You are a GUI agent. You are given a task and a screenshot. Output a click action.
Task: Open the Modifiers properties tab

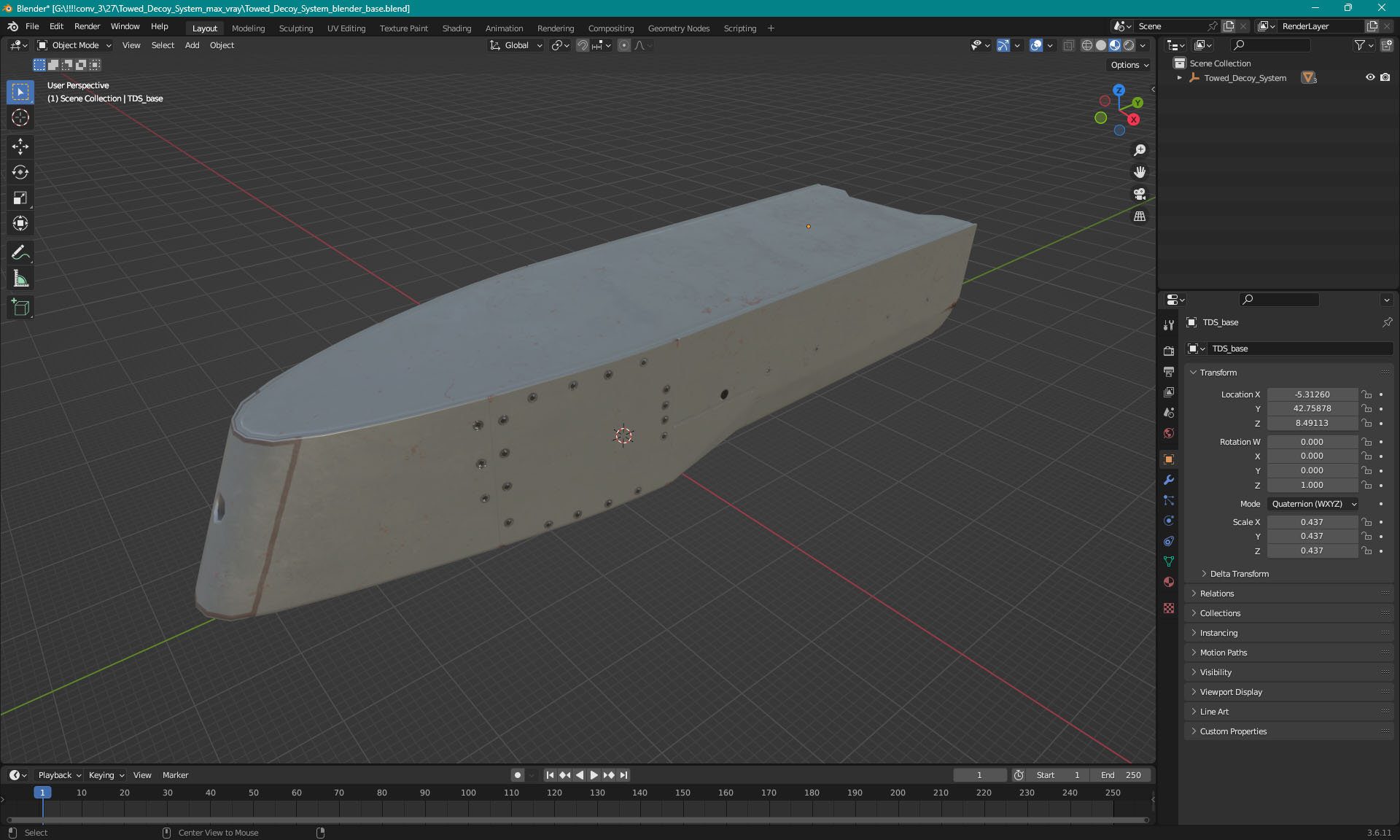(1169, 480)
